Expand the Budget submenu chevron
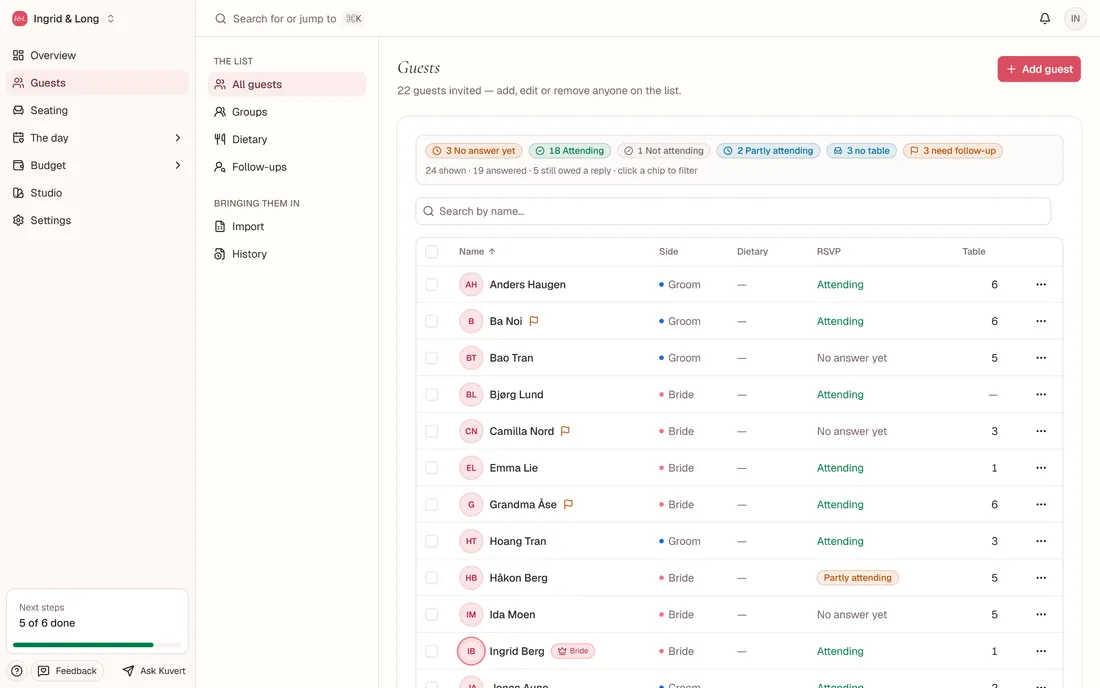Viewport: 1100px width, 688px height. tap(177, 166)
